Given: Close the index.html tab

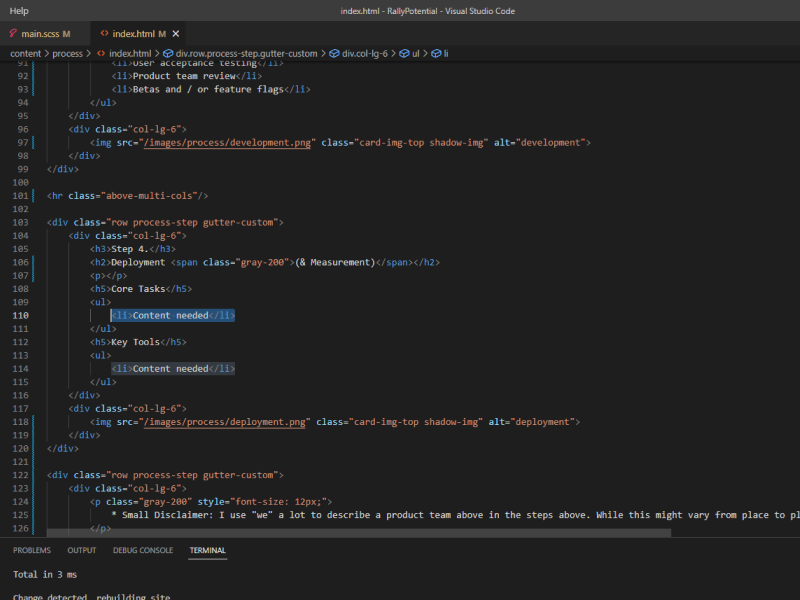Looking at the screenshot, I should click(x=176, y=34).
